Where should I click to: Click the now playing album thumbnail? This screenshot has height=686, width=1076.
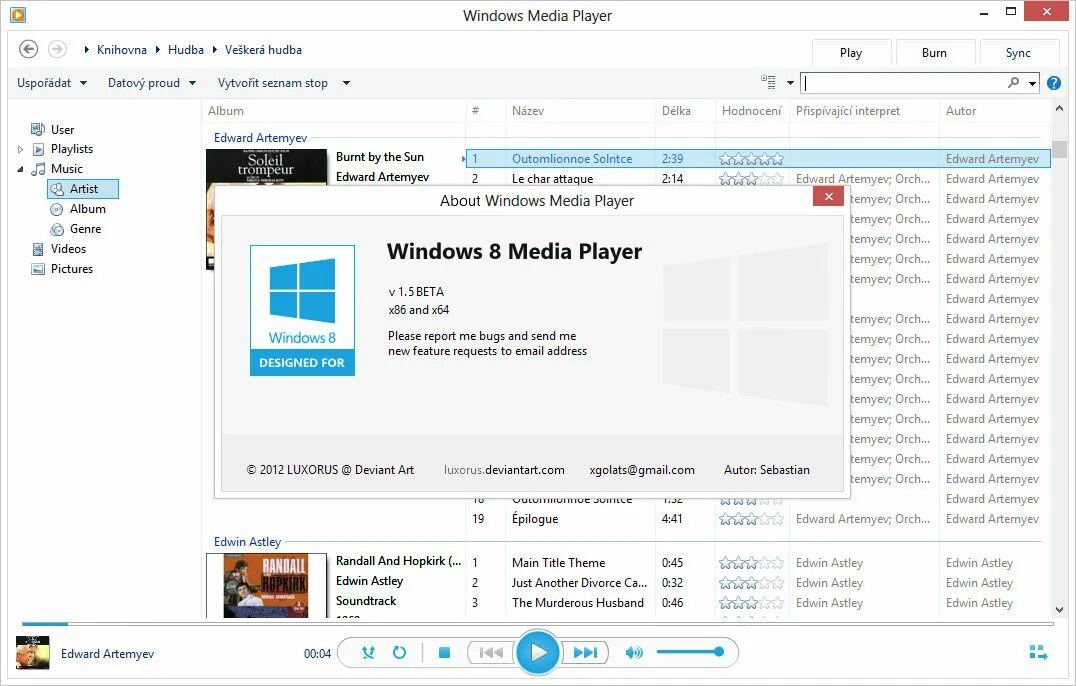point(33,653)
